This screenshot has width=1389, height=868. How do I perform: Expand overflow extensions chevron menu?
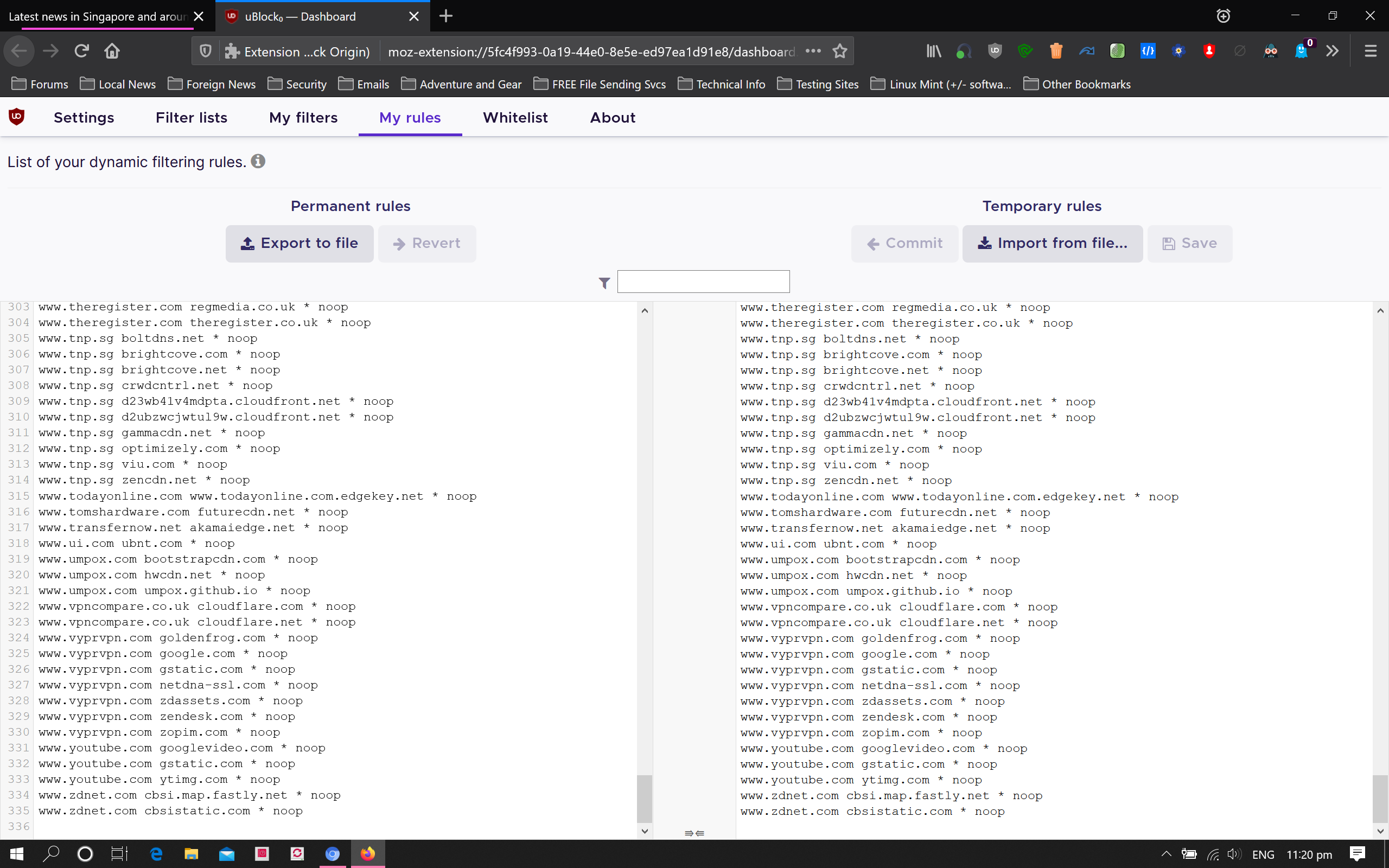pos(1332,51)
